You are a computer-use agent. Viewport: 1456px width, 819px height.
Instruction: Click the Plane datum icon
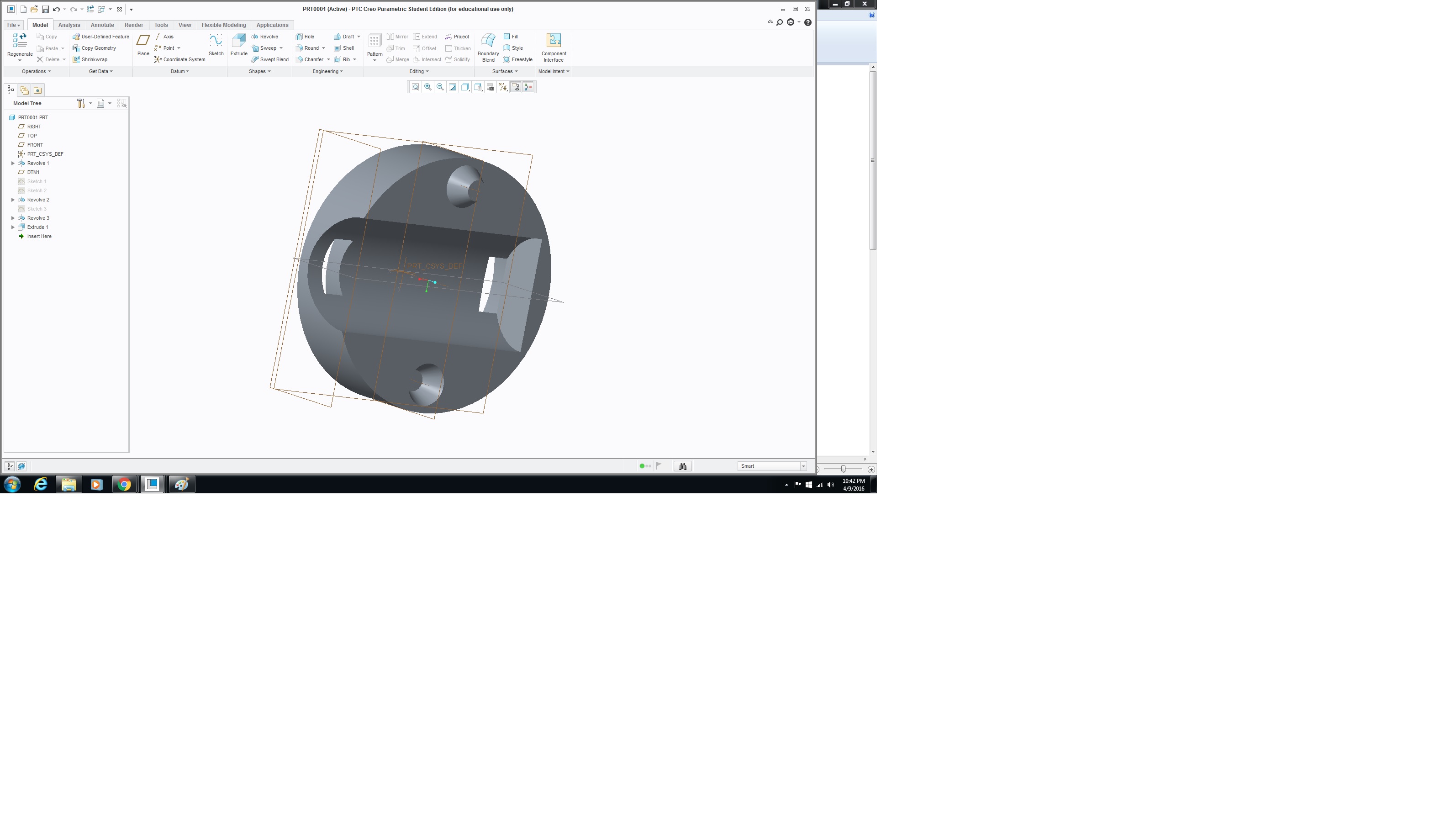click(143, 45)
